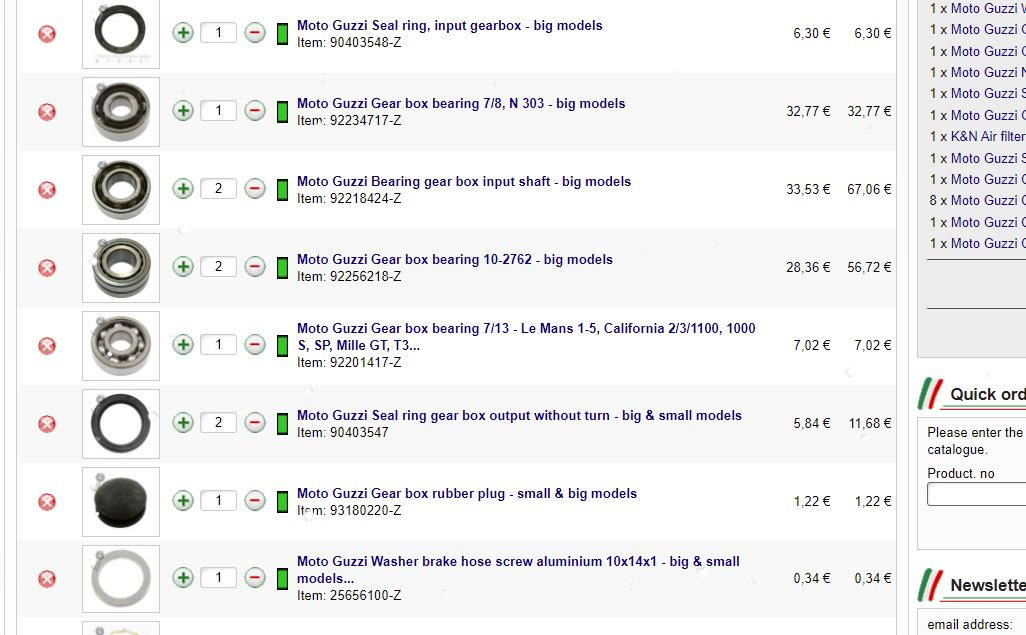Viewport: 1026px width, 635px height.
Task: Remove Gear box bearing 10-2762 item
Action: pyautogui.click(x=47, y=268)
